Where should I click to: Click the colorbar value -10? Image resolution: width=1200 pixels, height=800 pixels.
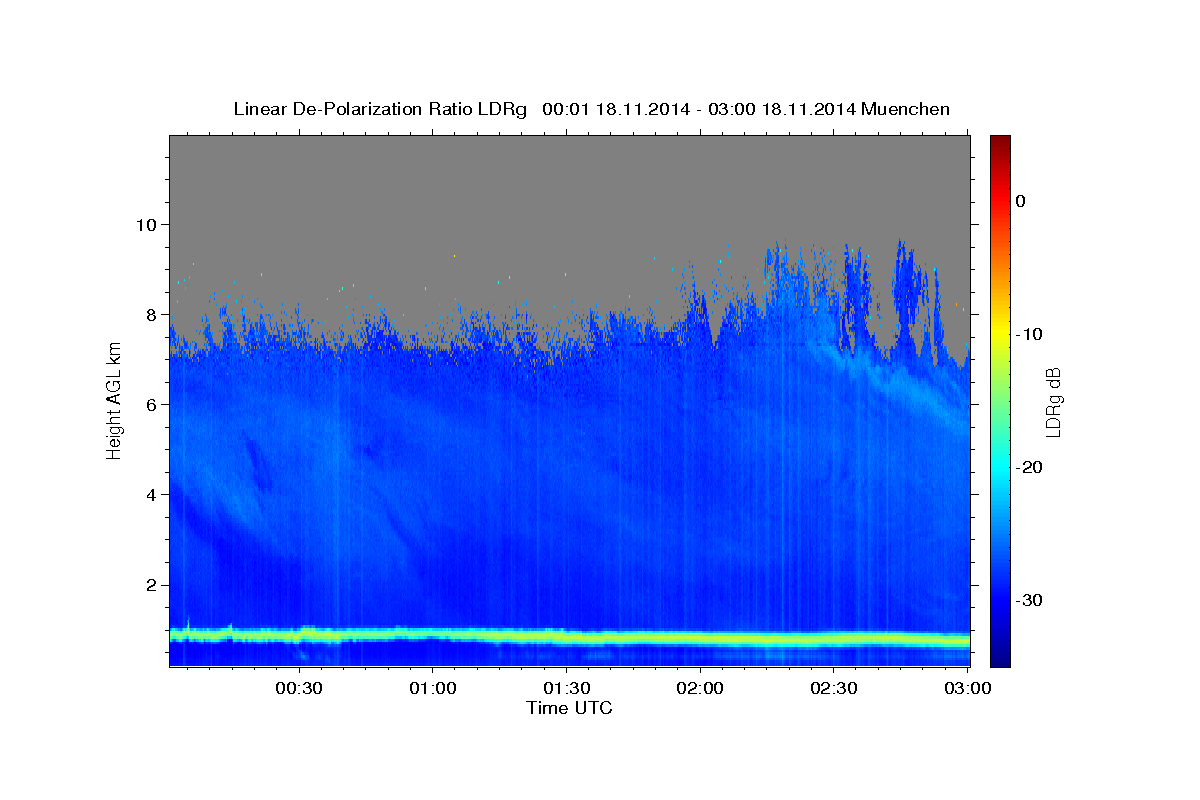tap(1027, 334)
